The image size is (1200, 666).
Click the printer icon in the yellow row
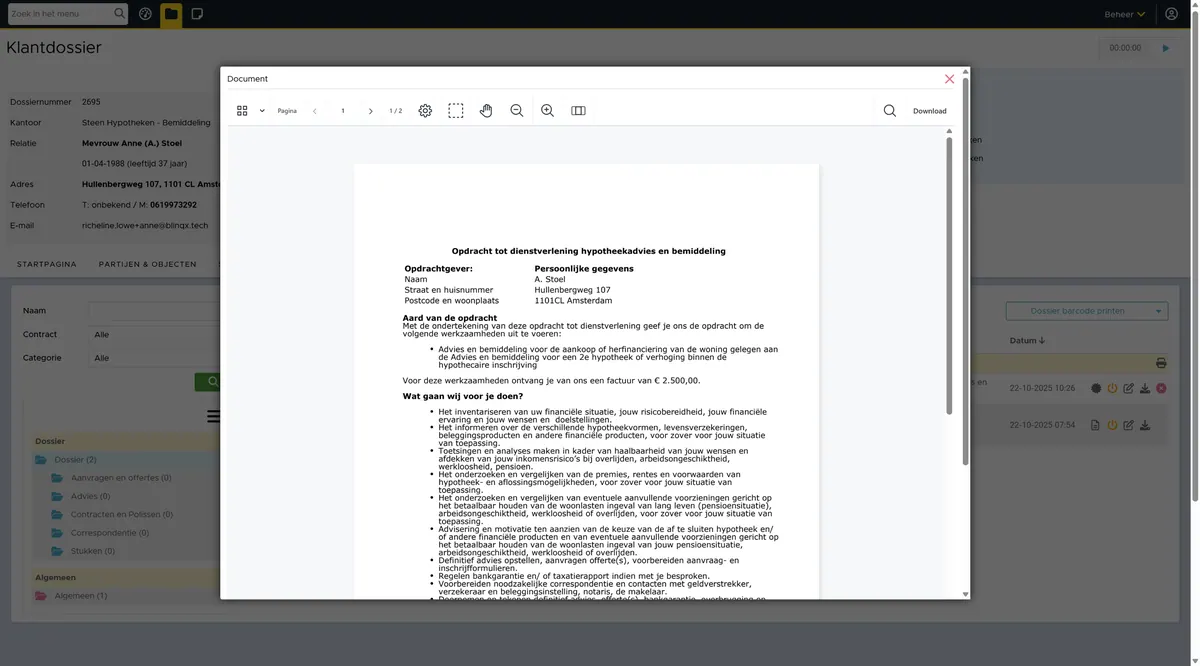coord(1161,363)
